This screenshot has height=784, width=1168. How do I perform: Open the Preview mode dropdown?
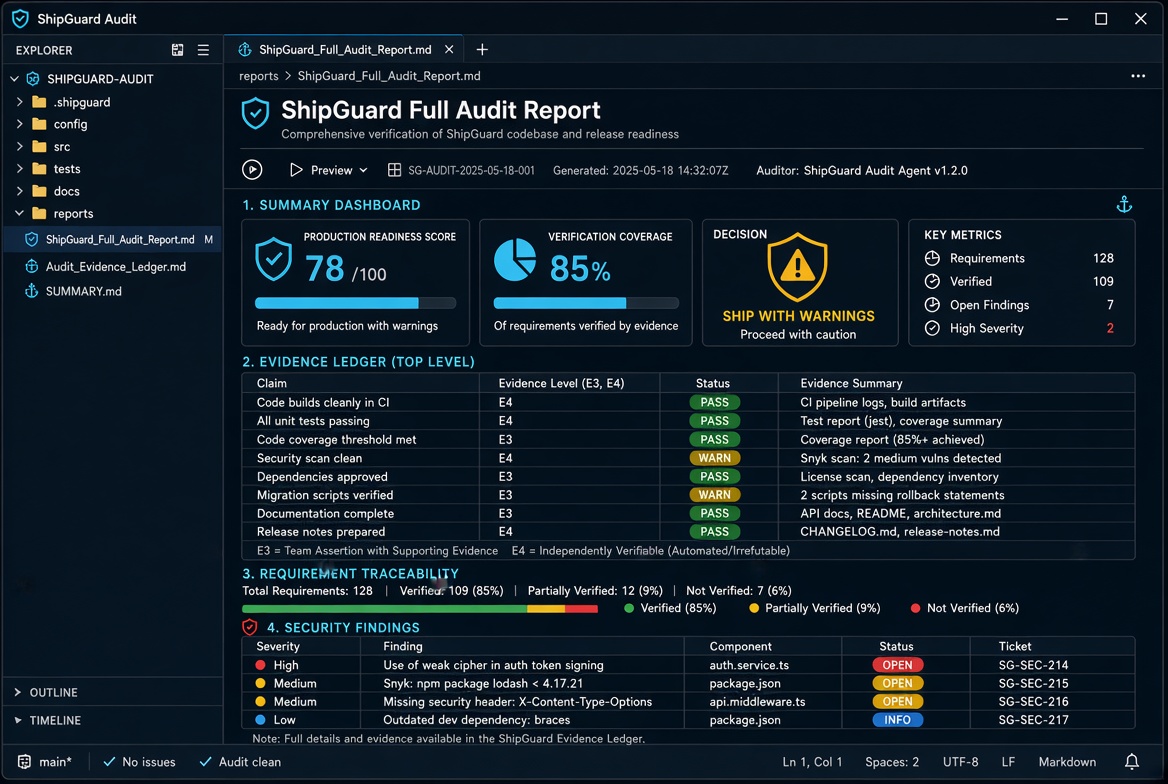pos(328,170)
